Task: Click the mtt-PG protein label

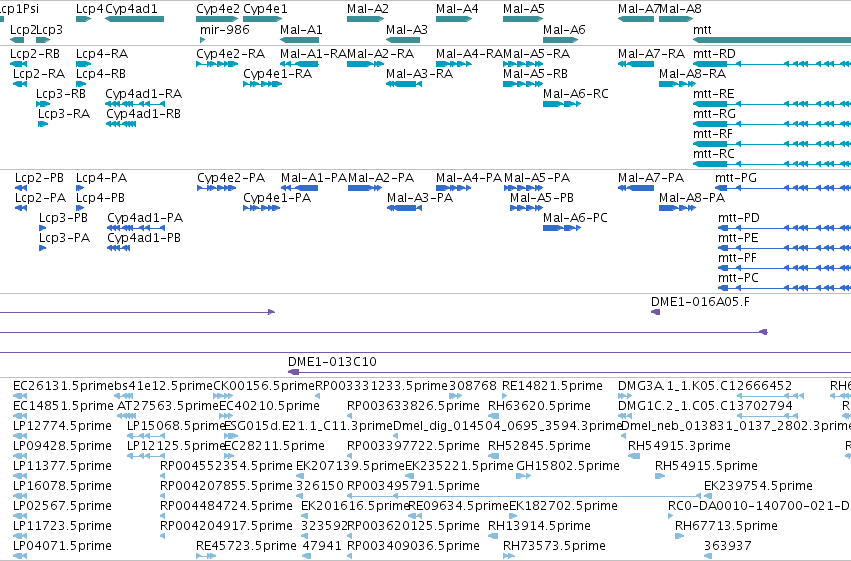Action: [x=736, y=178]
